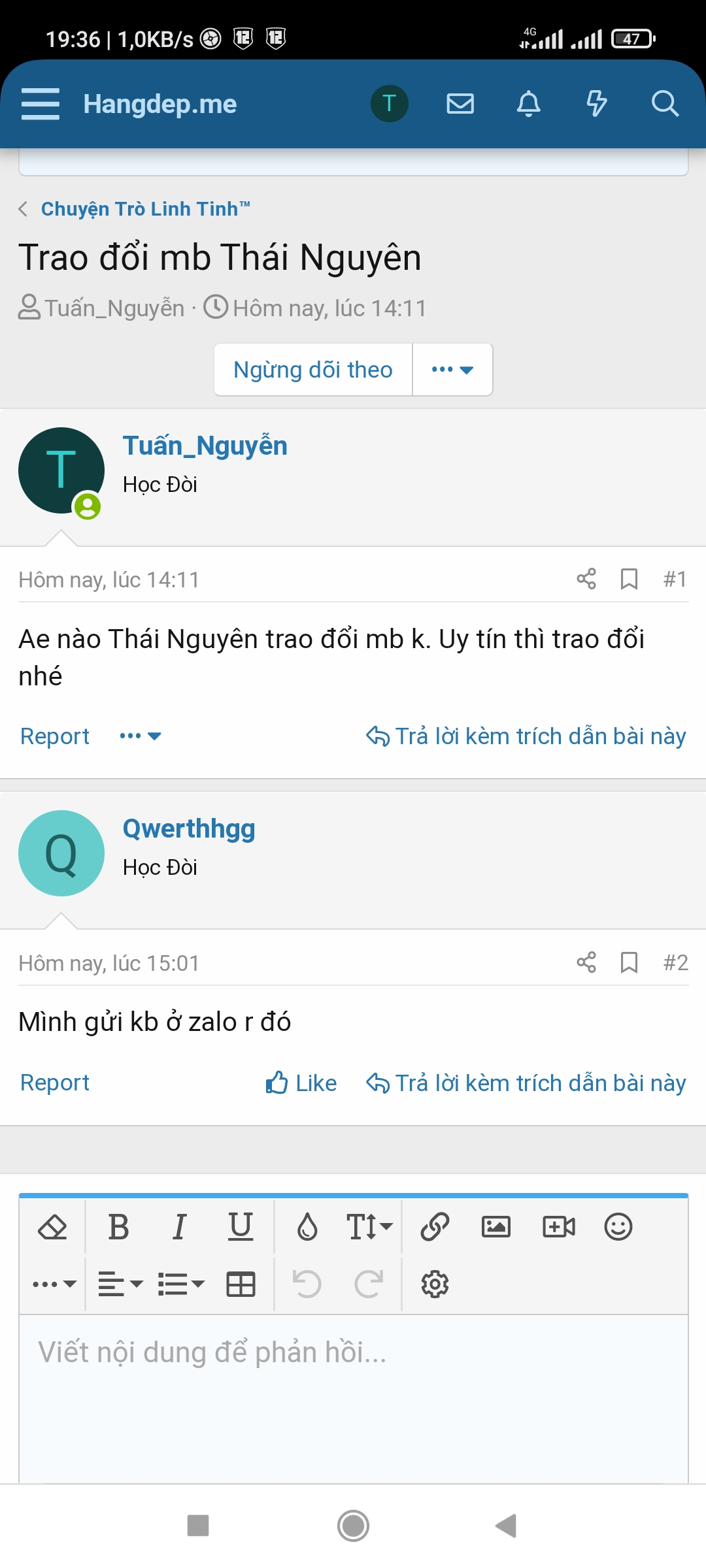Bookmark post #2

click(629, 962)
